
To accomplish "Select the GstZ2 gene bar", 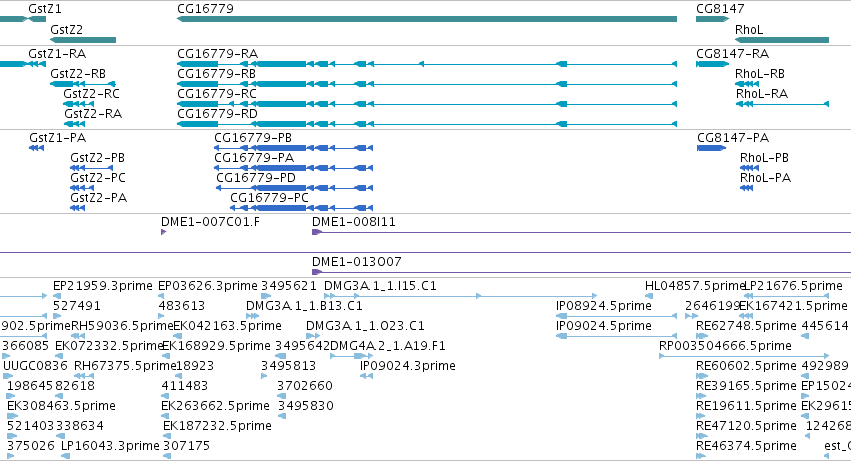I will (x=83, y=40).
